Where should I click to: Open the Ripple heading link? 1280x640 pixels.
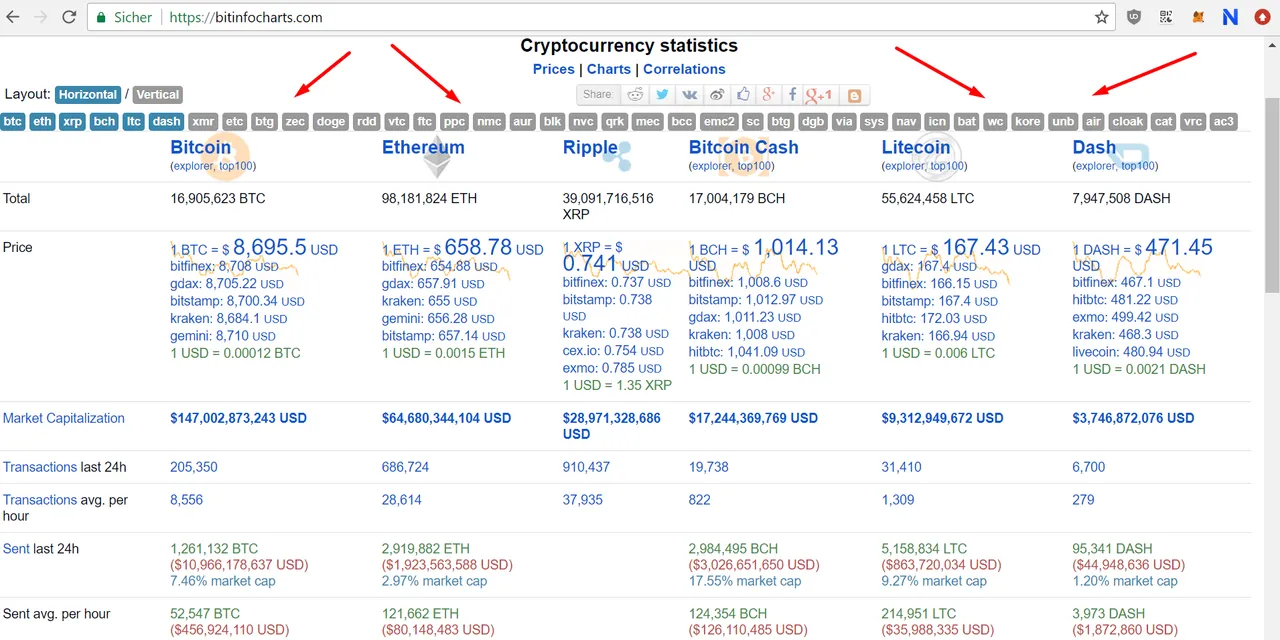pos(590,147)
